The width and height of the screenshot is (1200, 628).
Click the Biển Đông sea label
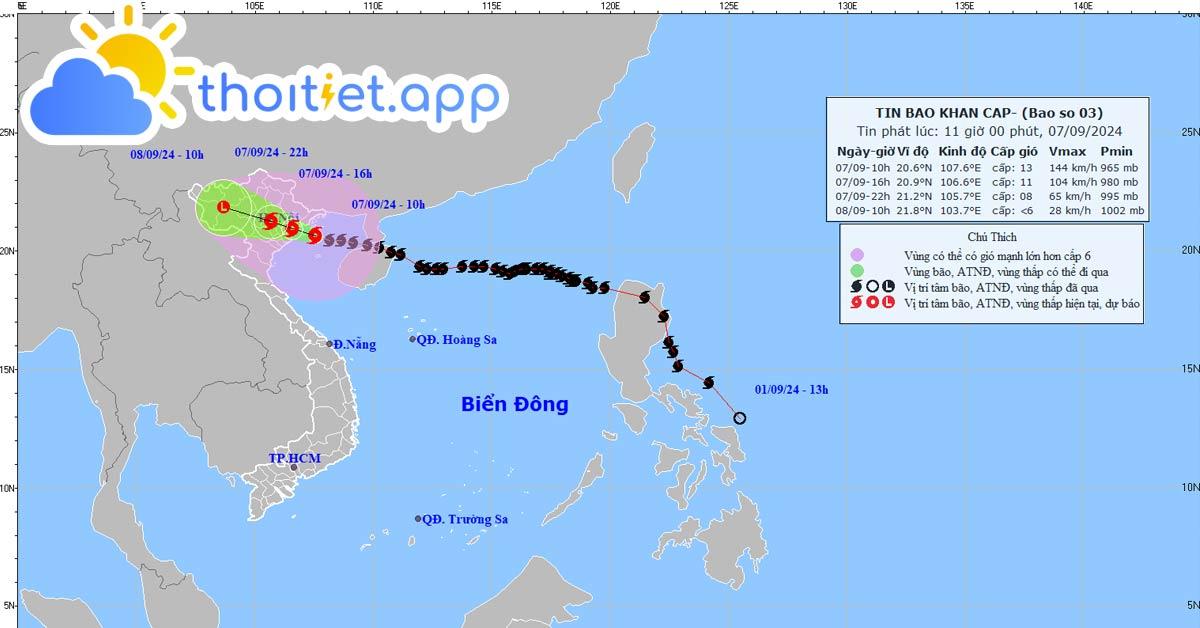click(x=514, y=405)
